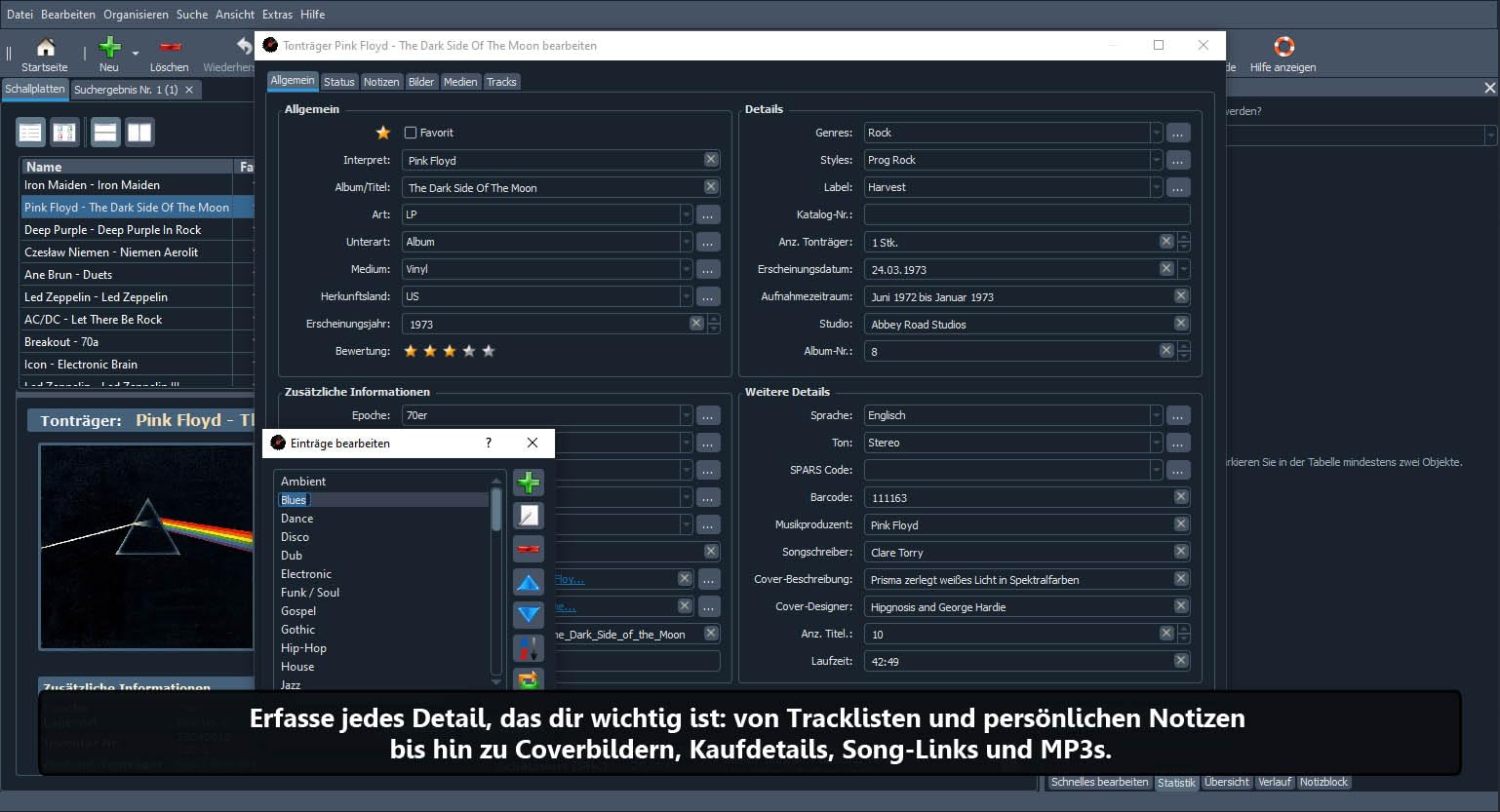Click the Name column header
The height and width of the screenshot is (812, 1500).
coord(126,167)
